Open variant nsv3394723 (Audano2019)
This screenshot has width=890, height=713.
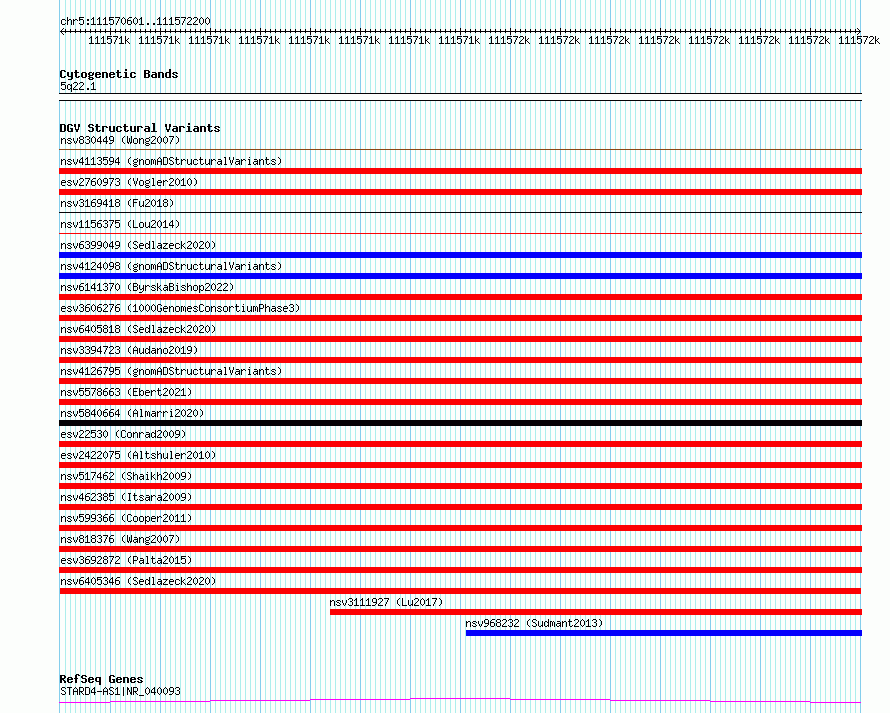click(129, 350)
